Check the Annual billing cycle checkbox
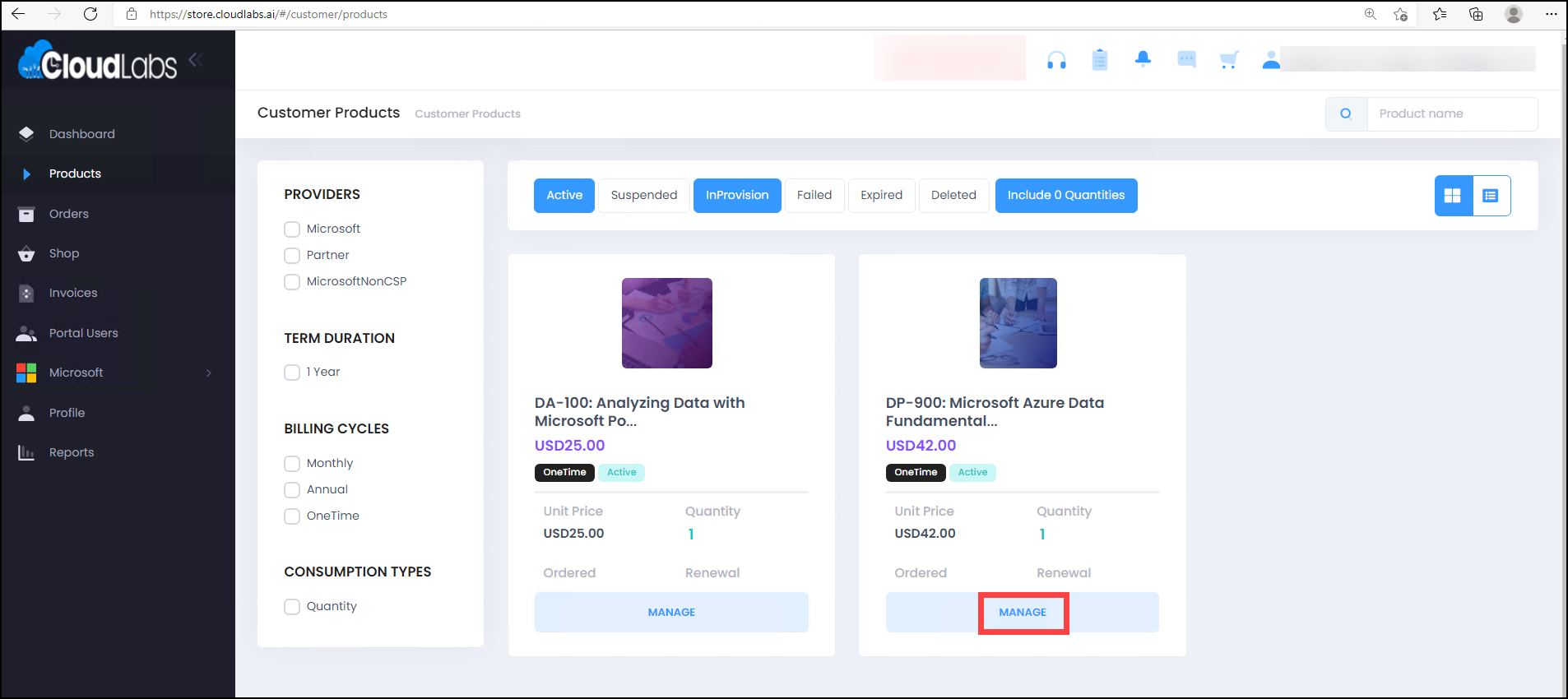The width and height of the screenshot is (1568, 699). (292, 490)
